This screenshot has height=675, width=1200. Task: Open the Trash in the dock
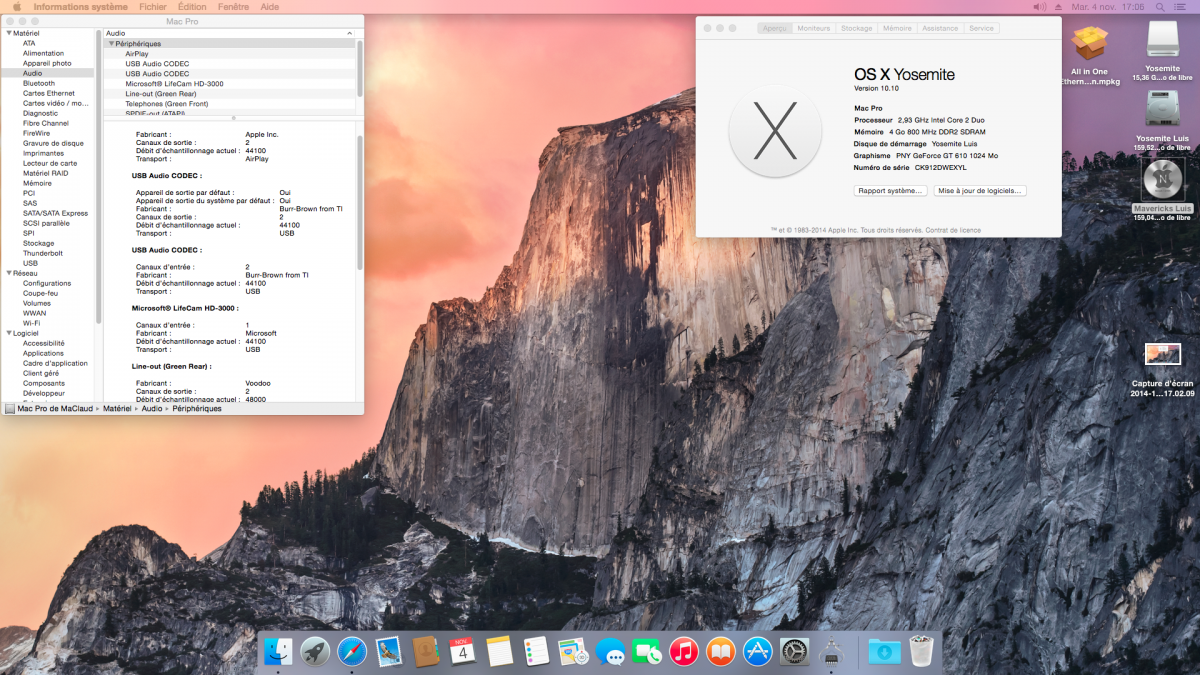(x=921, y=651)
